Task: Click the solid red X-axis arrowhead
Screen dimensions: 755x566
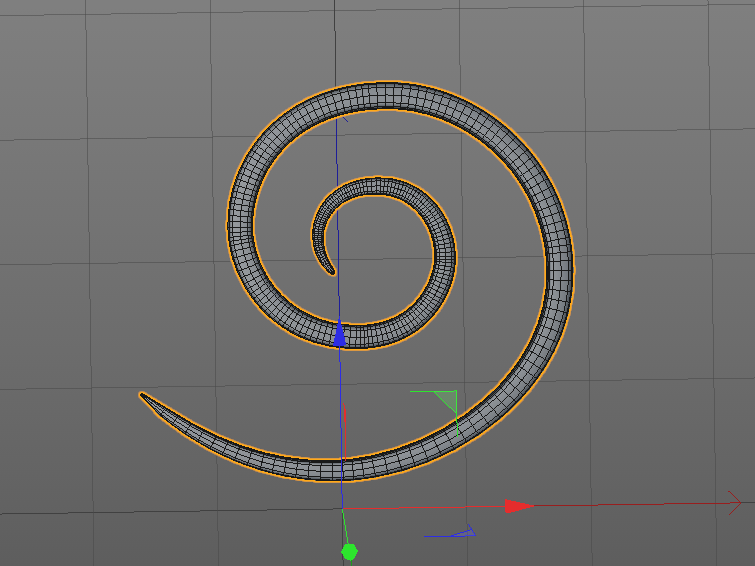Action: 519,506
